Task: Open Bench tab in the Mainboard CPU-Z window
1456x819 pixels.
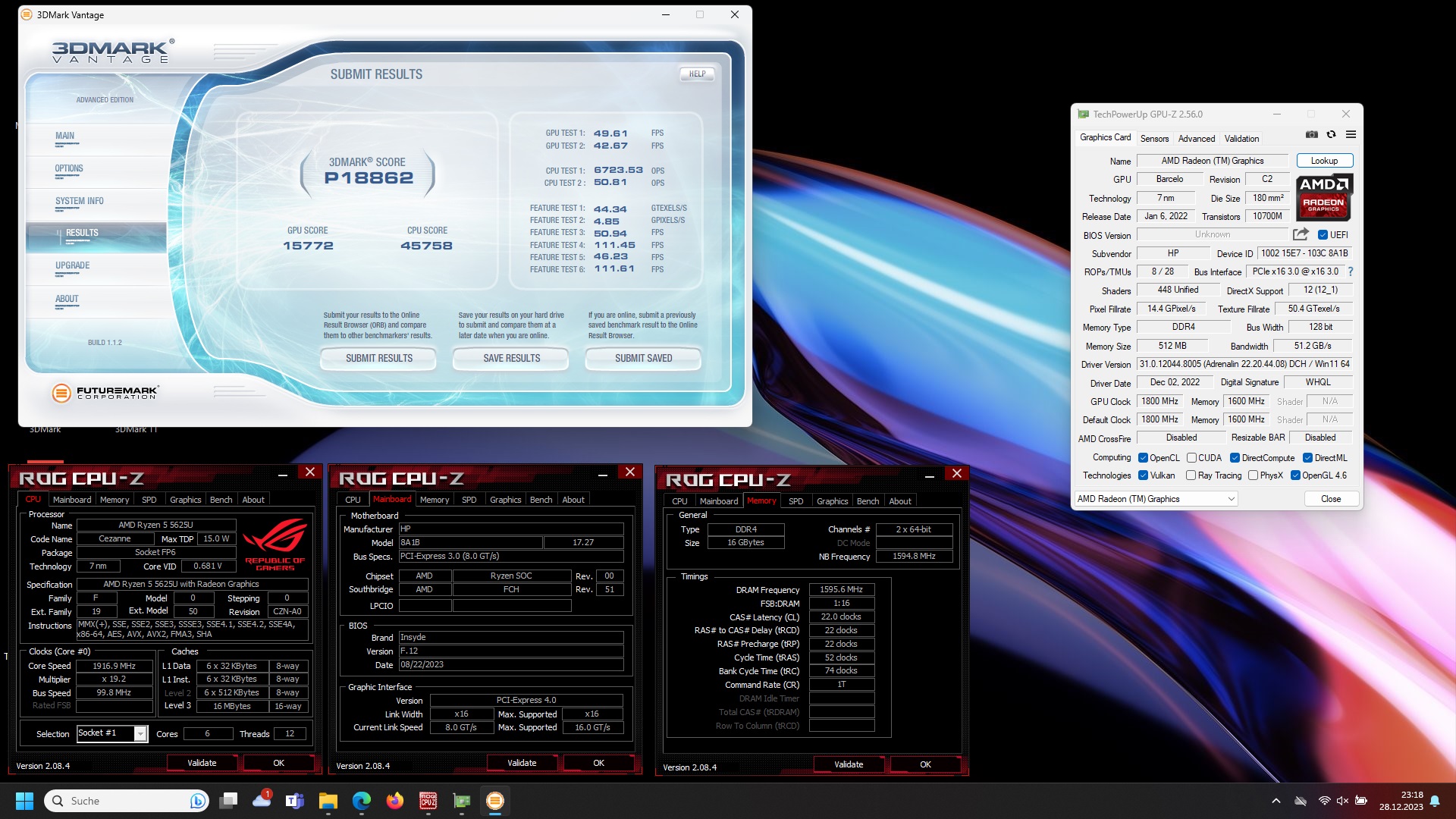Action: coord(541,500)
